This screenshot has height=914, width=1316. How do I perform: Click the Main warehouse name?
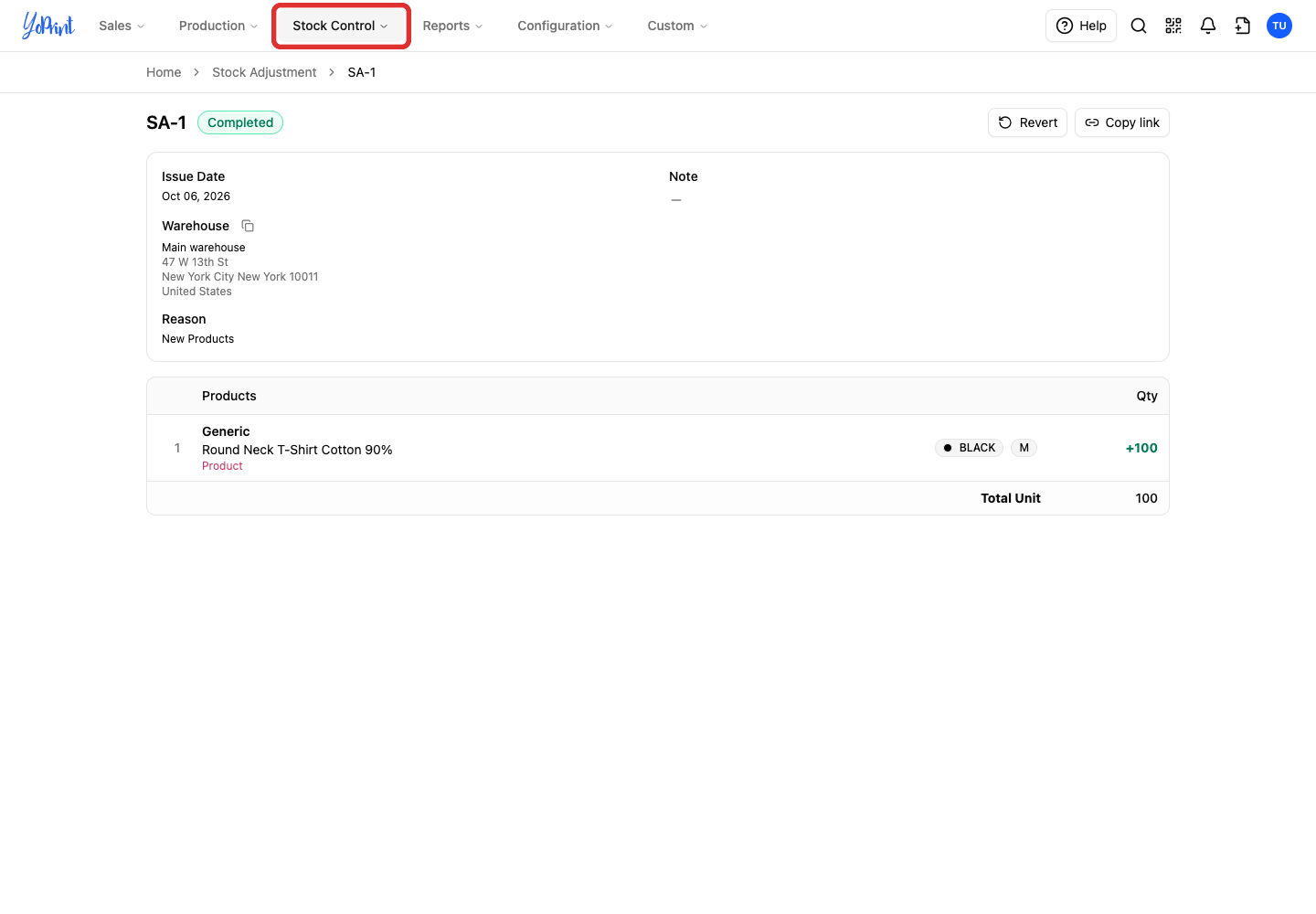click(204, 248)
